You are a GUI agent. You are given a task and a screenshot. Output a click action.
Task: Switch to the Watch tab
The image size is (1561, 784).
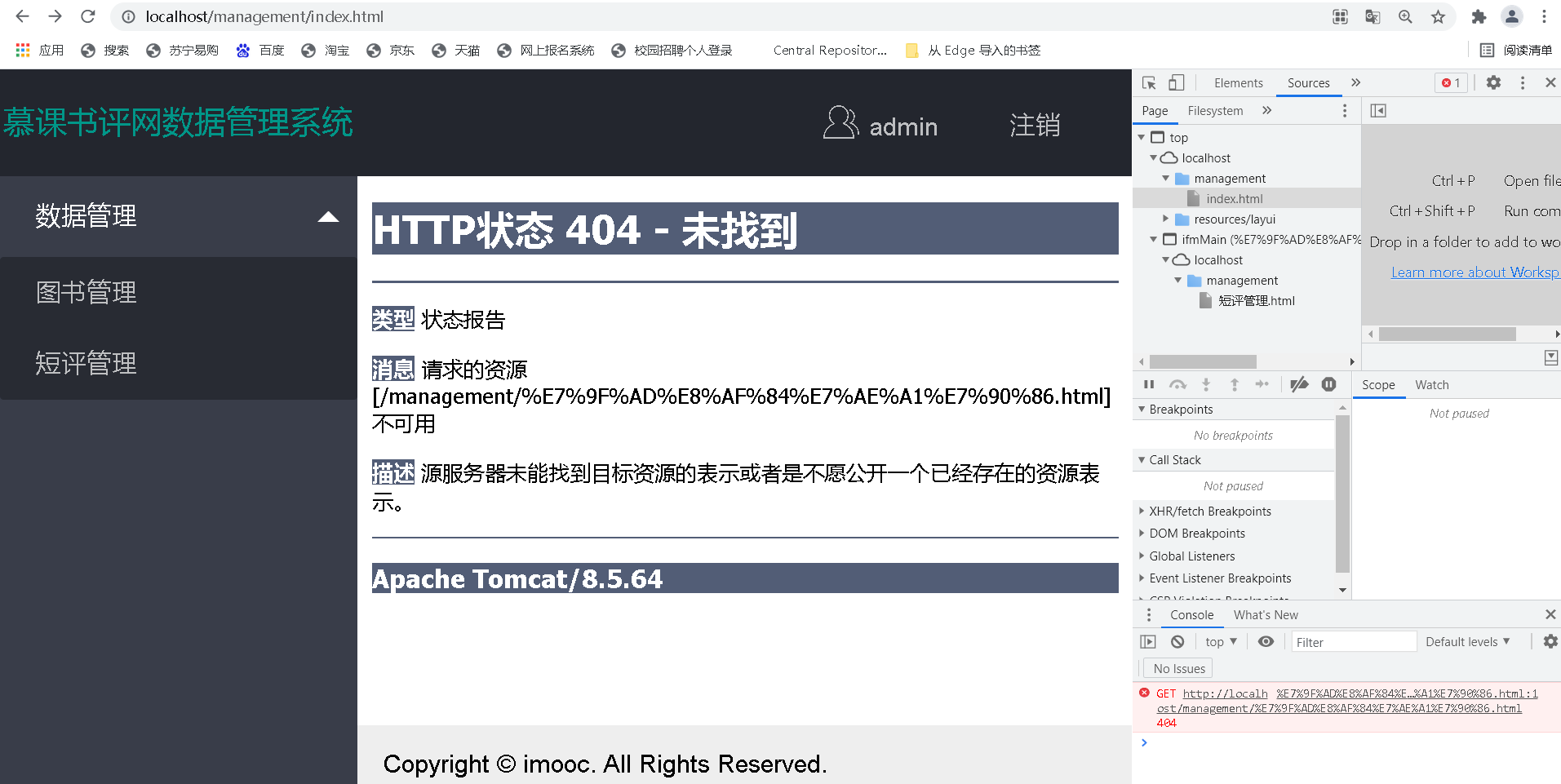coord(1431,384)
